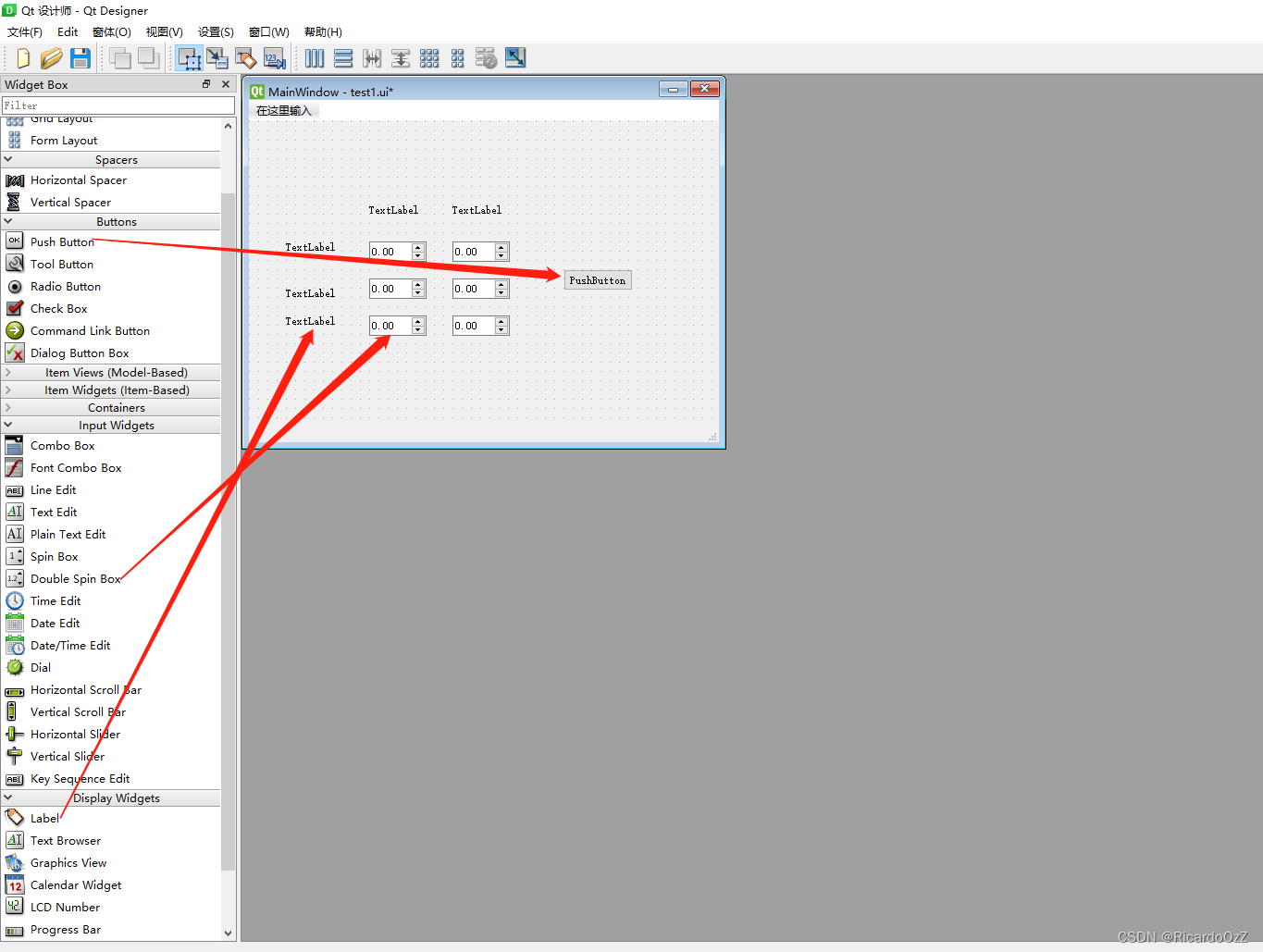Screen dimensions: 1263x952
Task: Click TextLabel above the left spin box column
Action: [x=393, y=211]
